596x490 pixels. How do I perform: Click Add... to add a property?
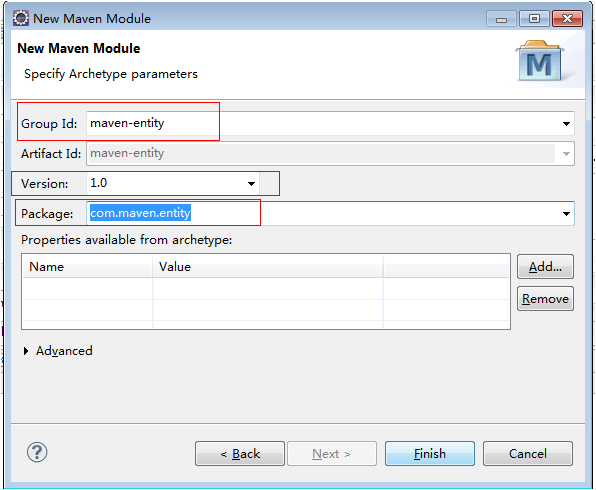click(545, 267)
